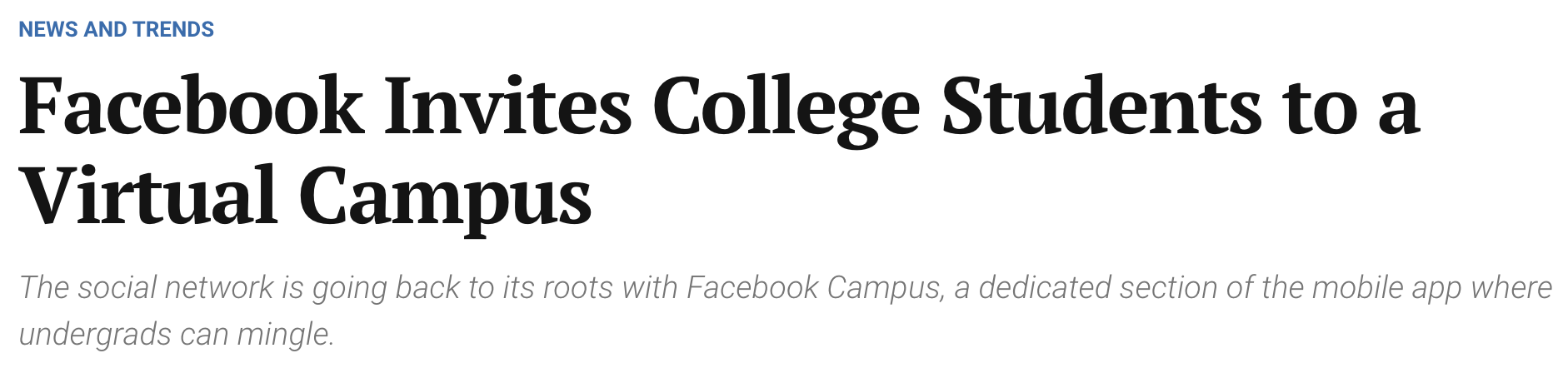Click the word "Invites" in the headline
This screenshot has width=1568, height=368.
coord(507,108)
